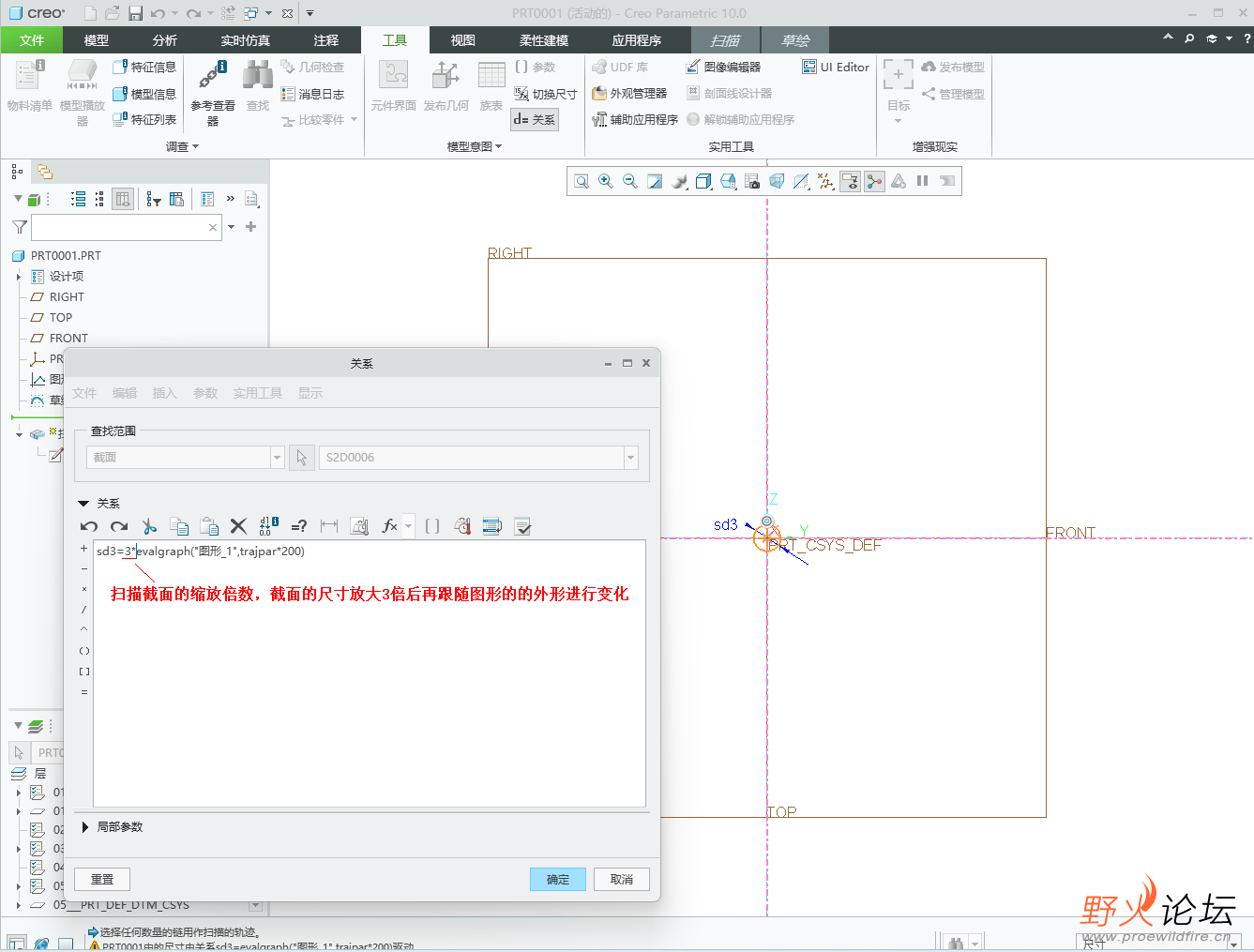Click the repaint icon in graphics toolbar
1254x952 pixels.
(655, 181)
